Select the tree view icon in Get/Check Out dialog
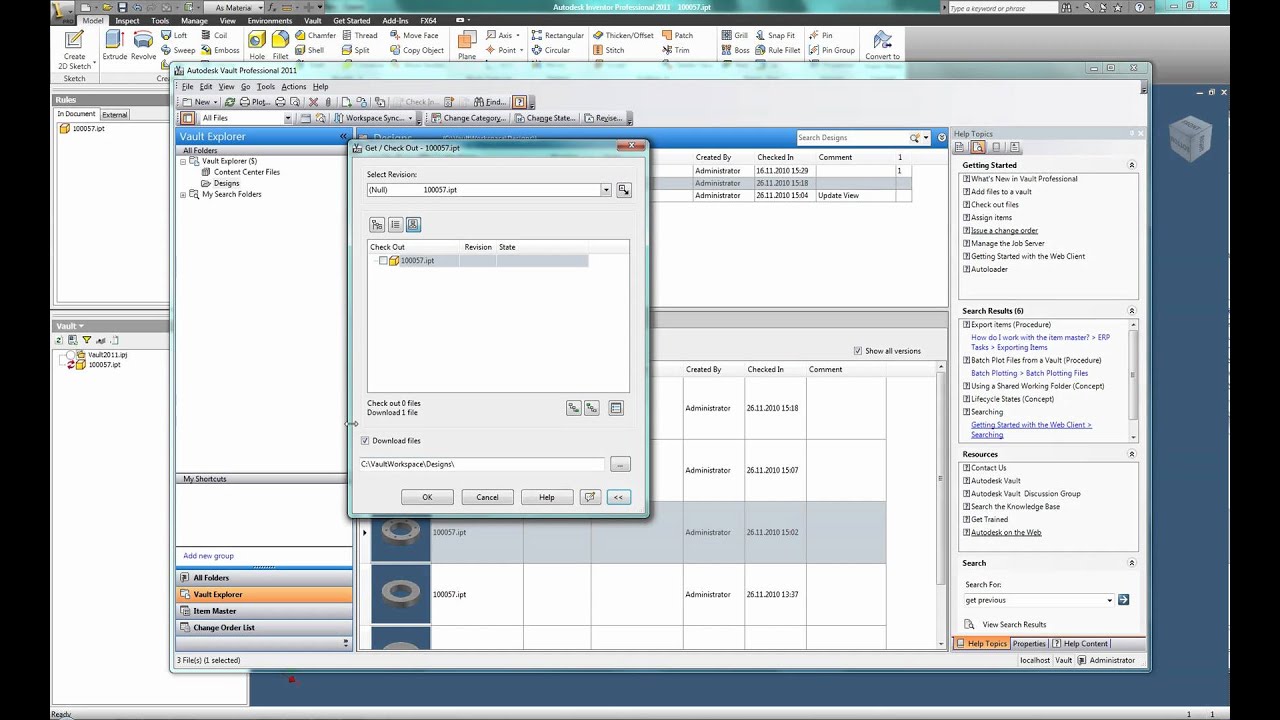The height and width of the screenshot is (720, 1280). pyautogui.click(x=377, y=225)
